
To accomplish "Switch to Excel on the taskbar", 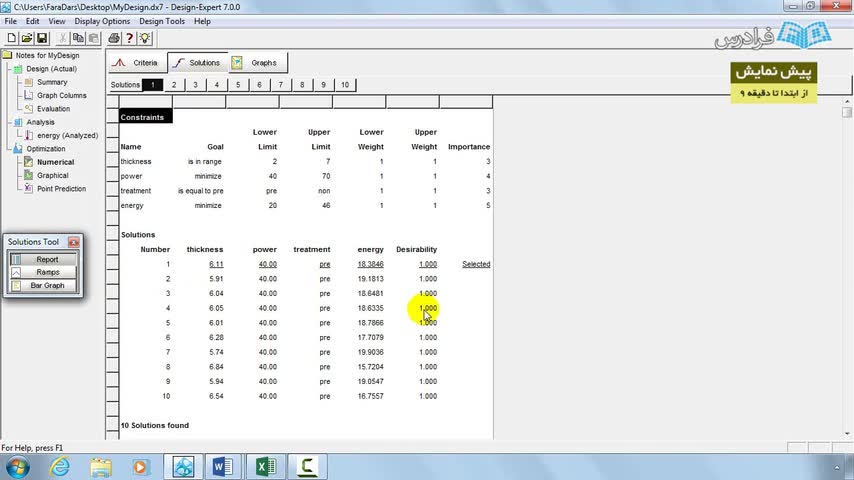I will [x=266, y=467].
